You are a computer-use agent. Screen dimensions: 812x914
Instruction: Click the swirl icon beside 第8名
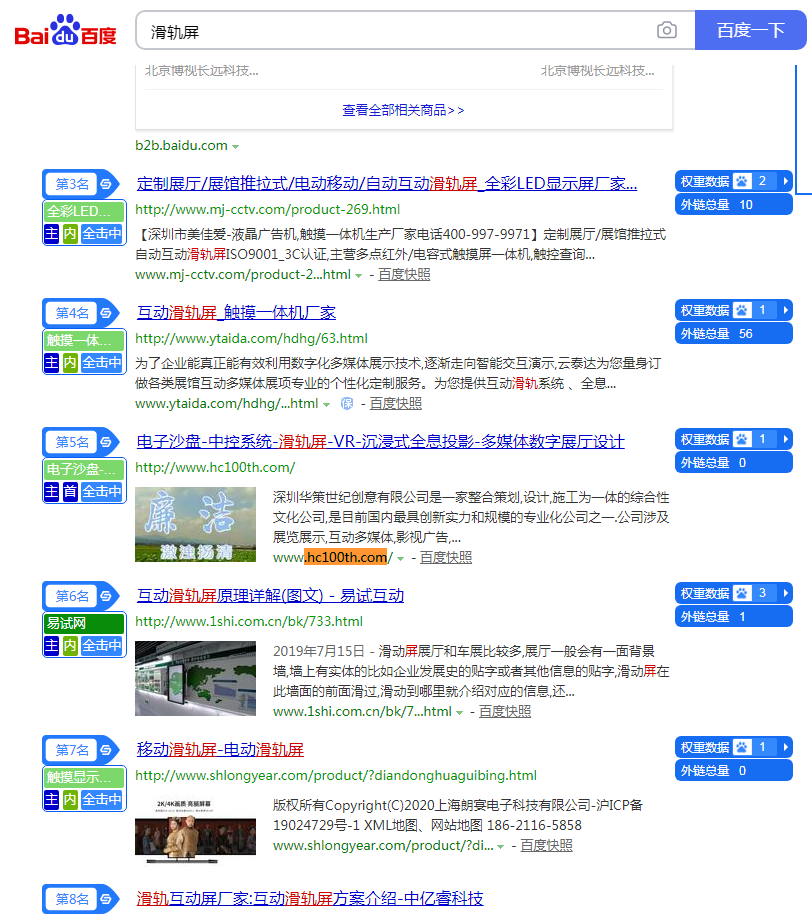(x=106, y=899)
